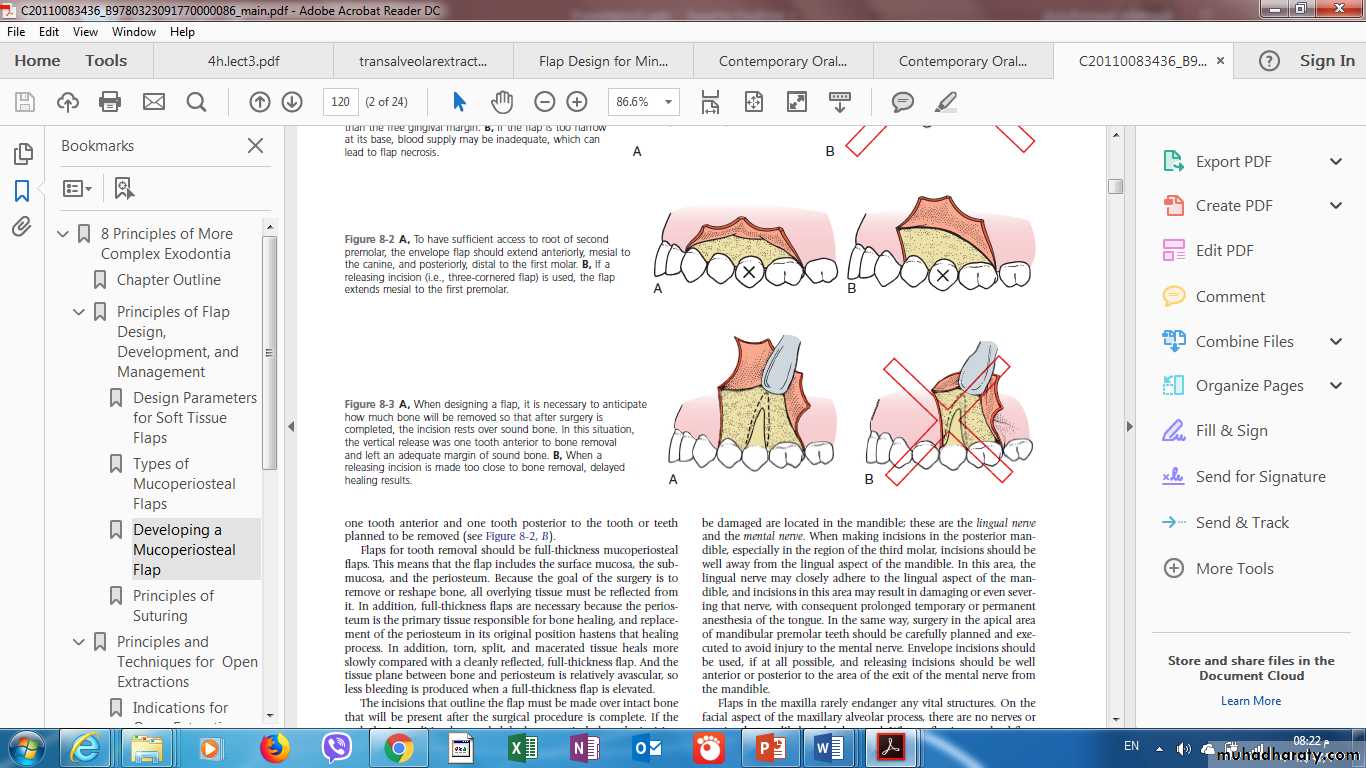Image resolution: width=1366 pixels, height=768 pixels.
Task: Select the Highlight text pen tool
Action: [x=945, y=102]
